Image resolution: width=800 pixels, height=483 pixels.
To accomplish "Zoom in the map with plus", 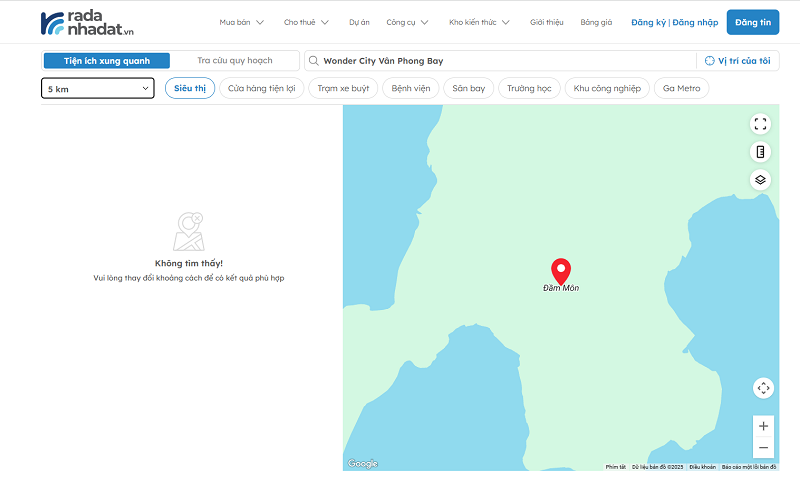I will point(763,426).
